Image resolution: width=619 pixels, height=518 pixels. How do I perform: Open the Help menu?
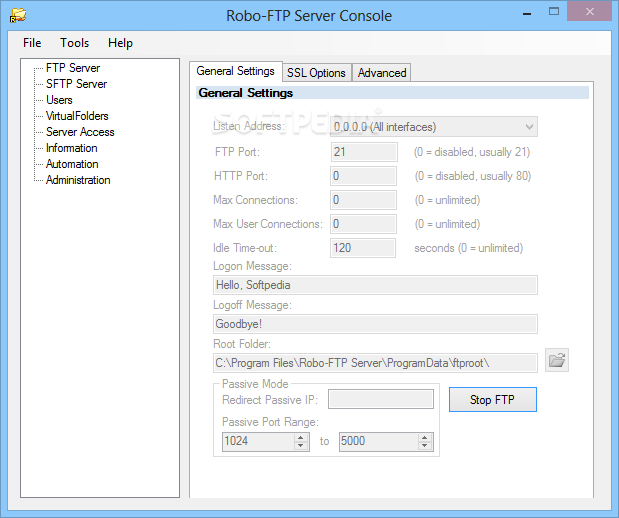pos(120,43)
